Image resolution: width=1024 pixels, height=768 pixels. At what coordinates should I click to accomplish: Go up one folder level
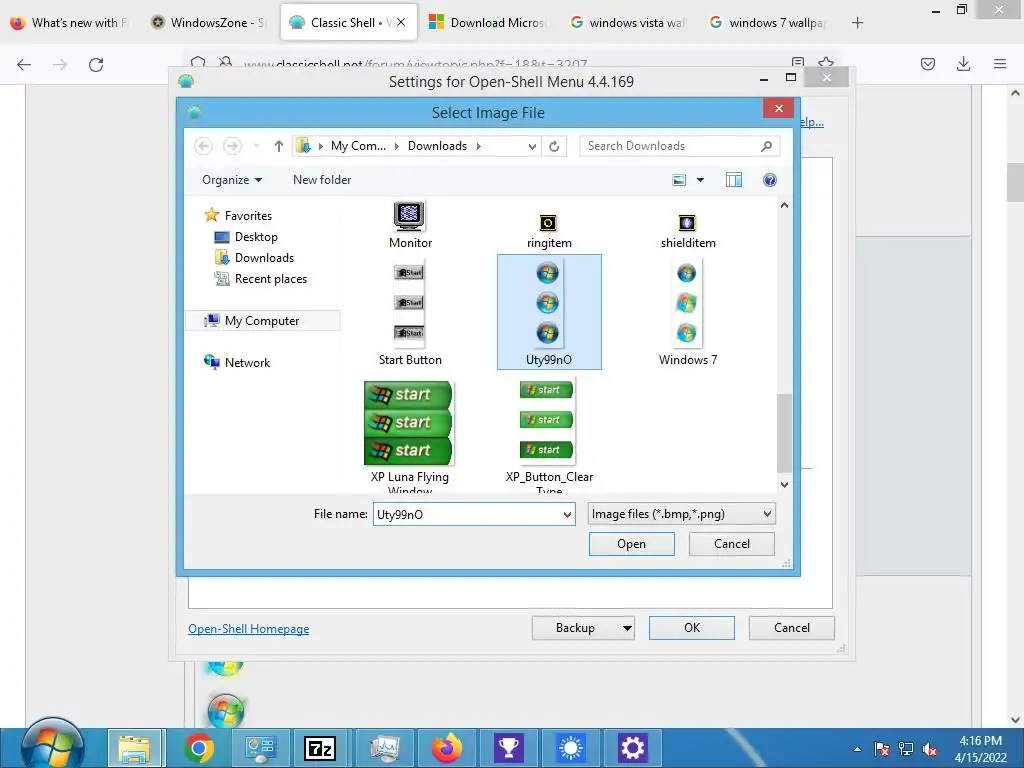click(279, 146)
